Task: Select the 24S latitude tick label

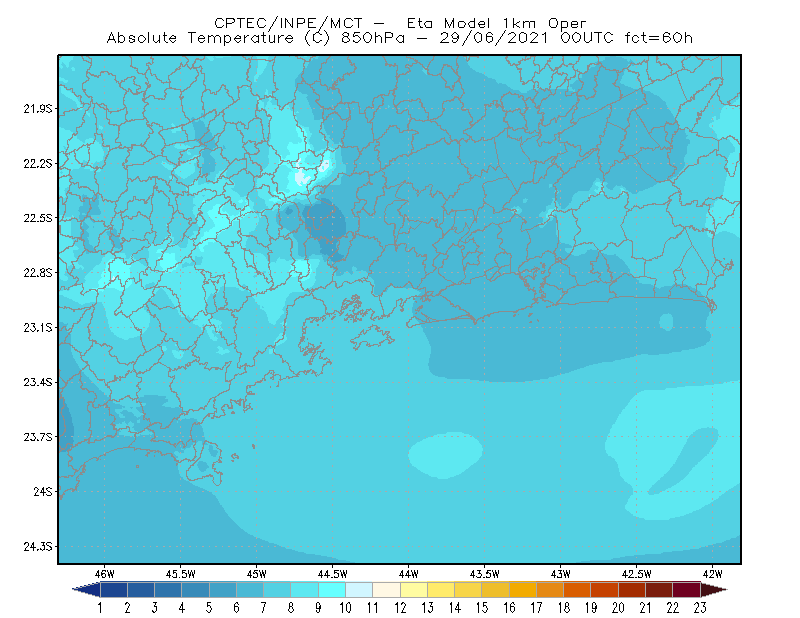Action: coord(43,491)
